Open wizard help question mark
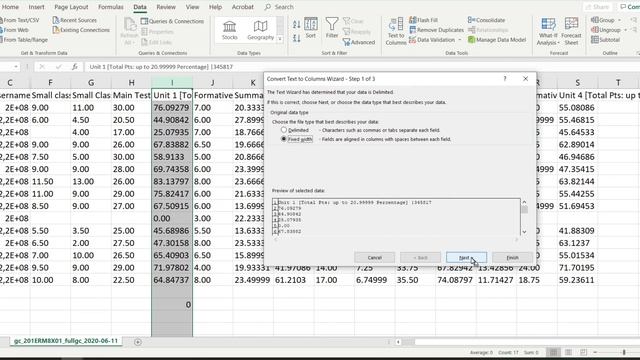The height and width of the screenshot is (360, 640). (505, 79)
